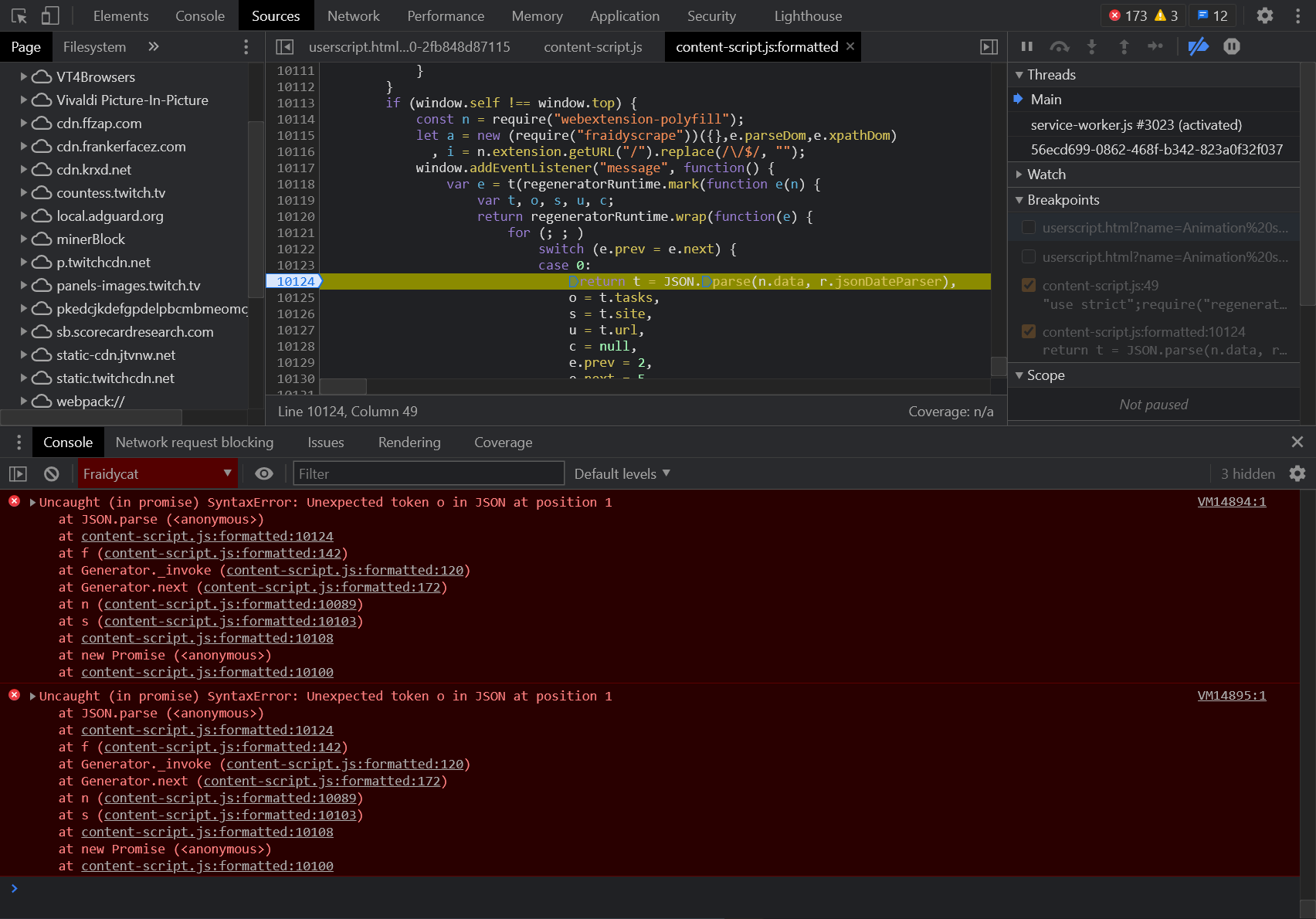This screenshot has width=1316, height=919.
Task: Toggle the breakpoint on line number 10124
Action: tap(295, 282)
